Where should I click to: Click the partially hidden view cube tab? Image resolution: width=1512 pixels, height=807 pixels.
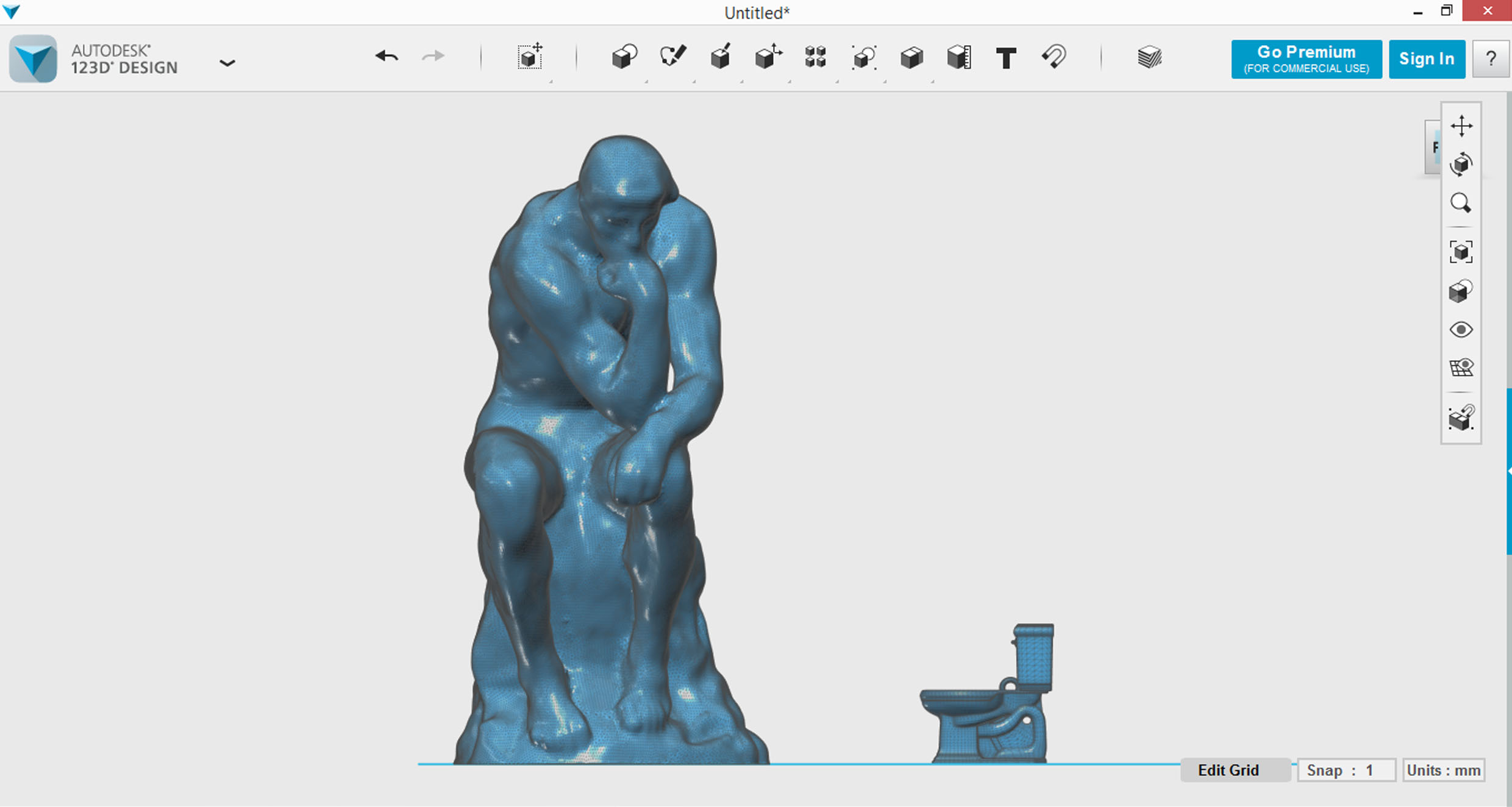1433,147
